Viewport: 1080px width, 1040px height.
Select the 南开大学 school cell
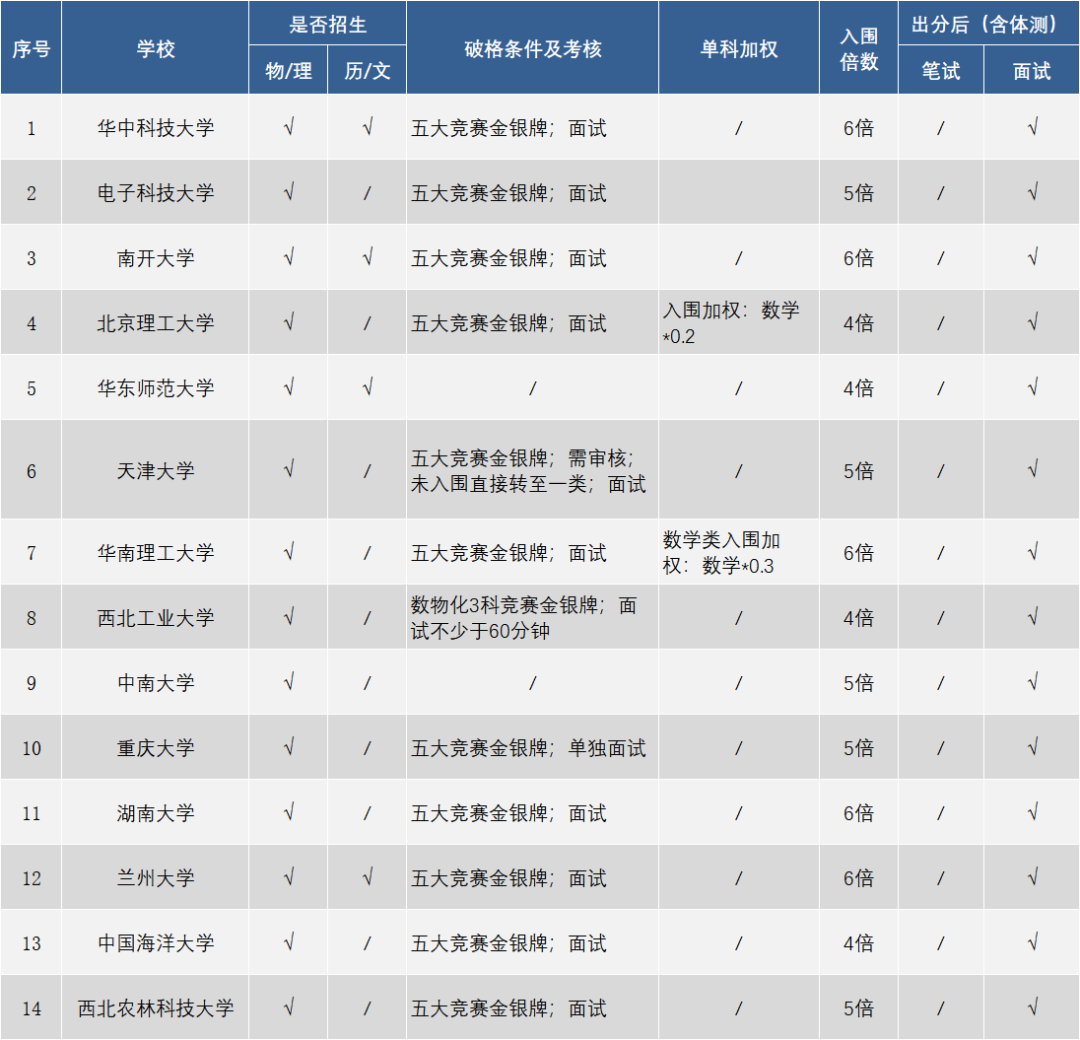pos(155,258)
